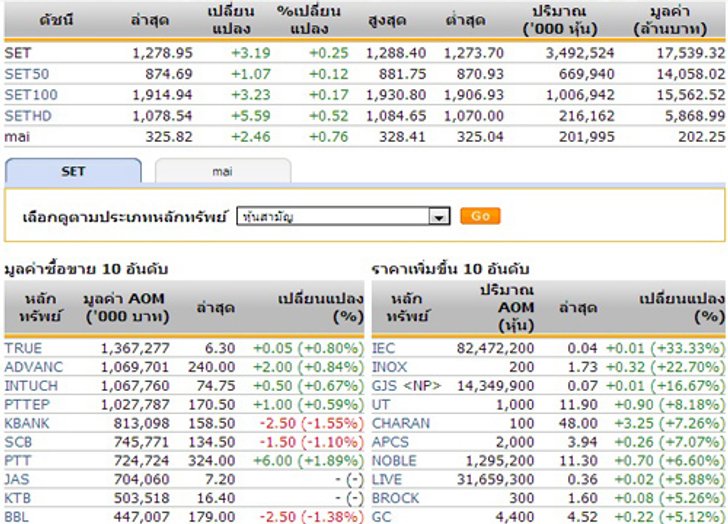
Task: Click the ล่าสุด header in index table
Action: point(150,20)
